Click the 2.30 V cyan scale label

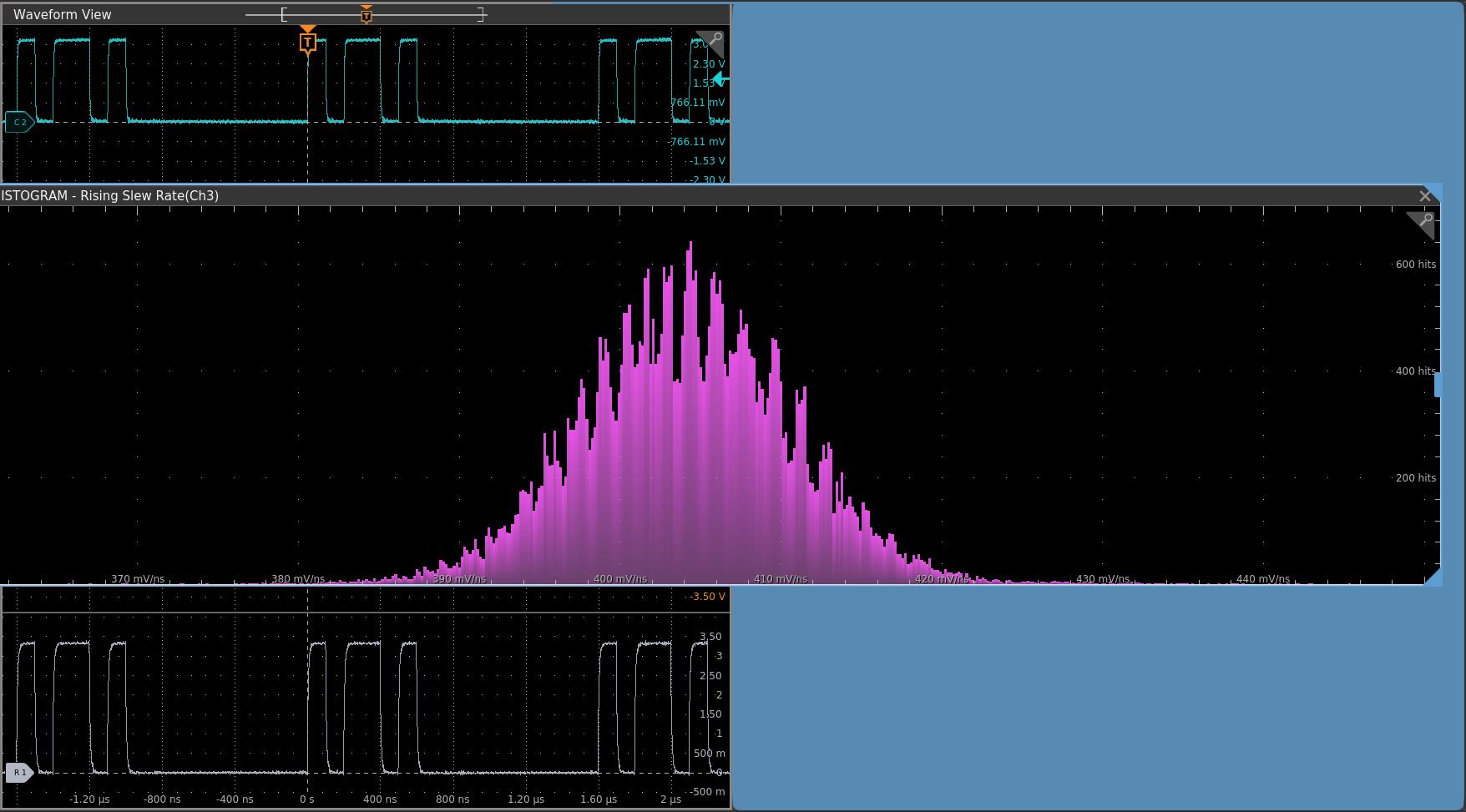click(708, 64)
